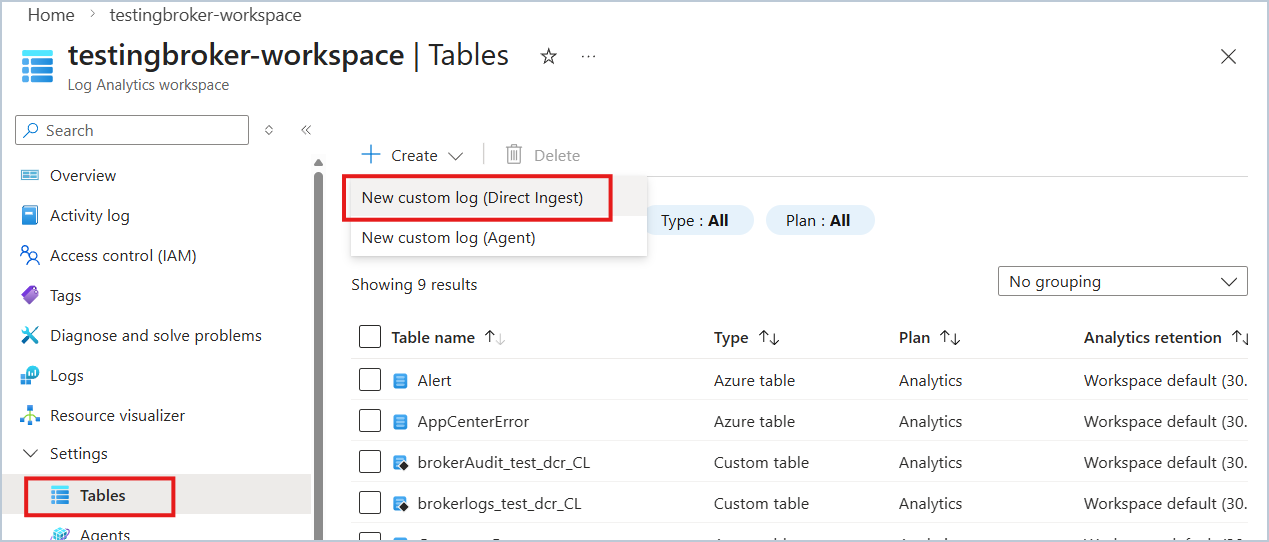Open Tags in the sidebar
The image size is (1269, 542).
tap(66, 295)
